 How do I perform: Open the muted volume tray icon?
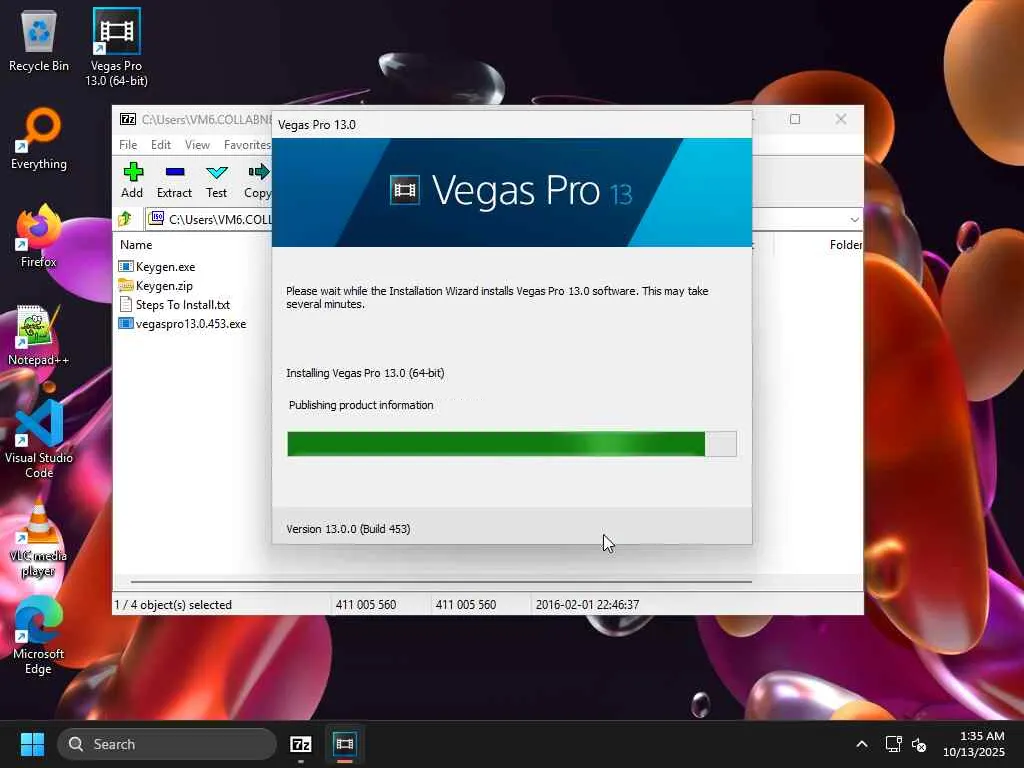(919, 744)
